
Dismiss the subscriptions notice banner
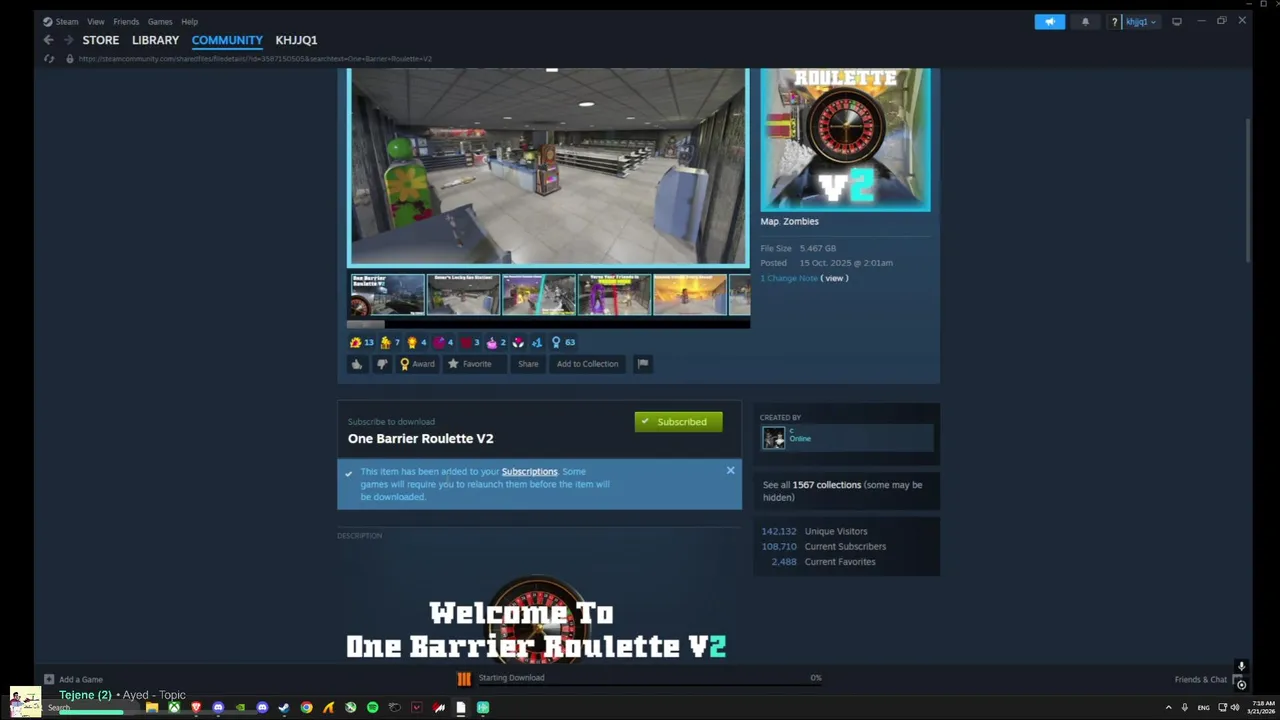pyautogui.click(x=730, y=470)
